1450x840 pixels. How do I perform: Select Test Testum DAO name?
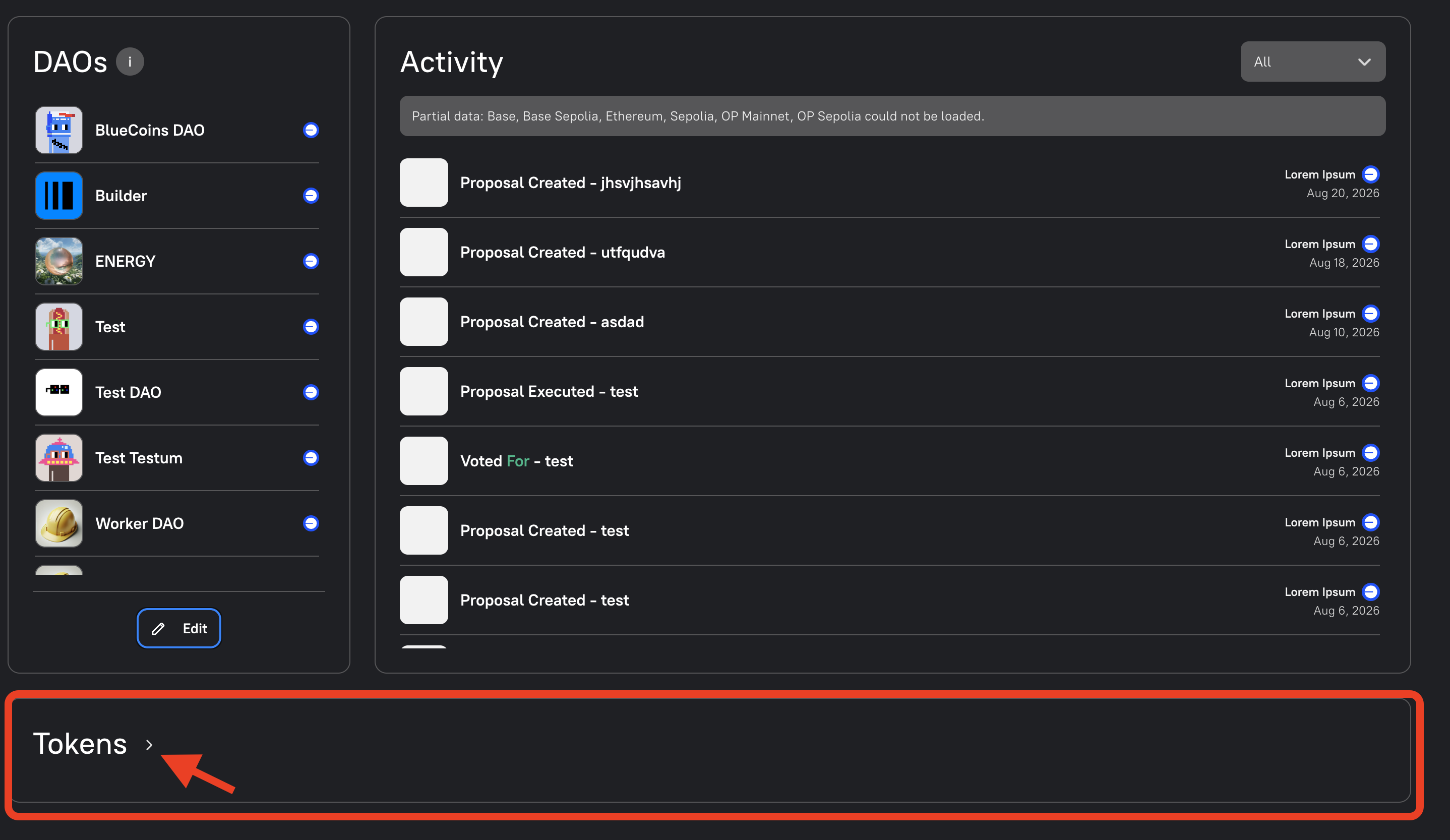139,458
